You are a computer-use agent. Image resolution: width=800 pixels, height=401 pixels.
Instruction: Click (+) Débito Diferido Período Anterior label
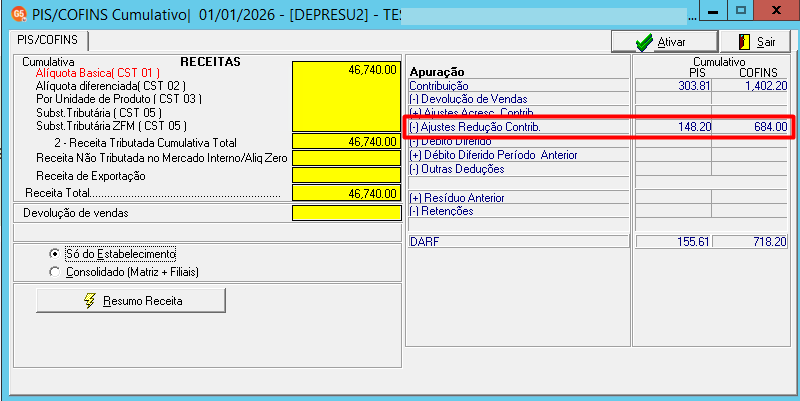[493, 155]
